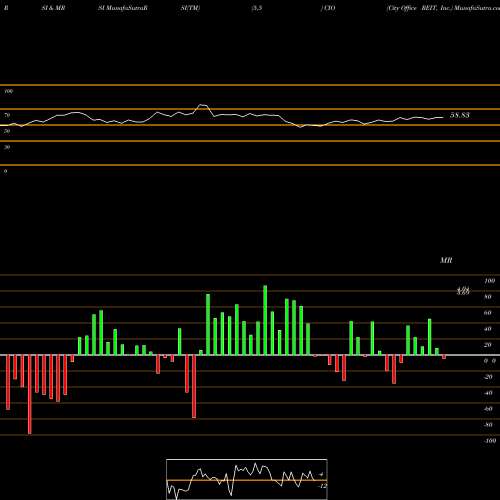Click the MR axis label -40
This screenshot has width=500, height=500.
pyautogui.click(x=488, y=393)
